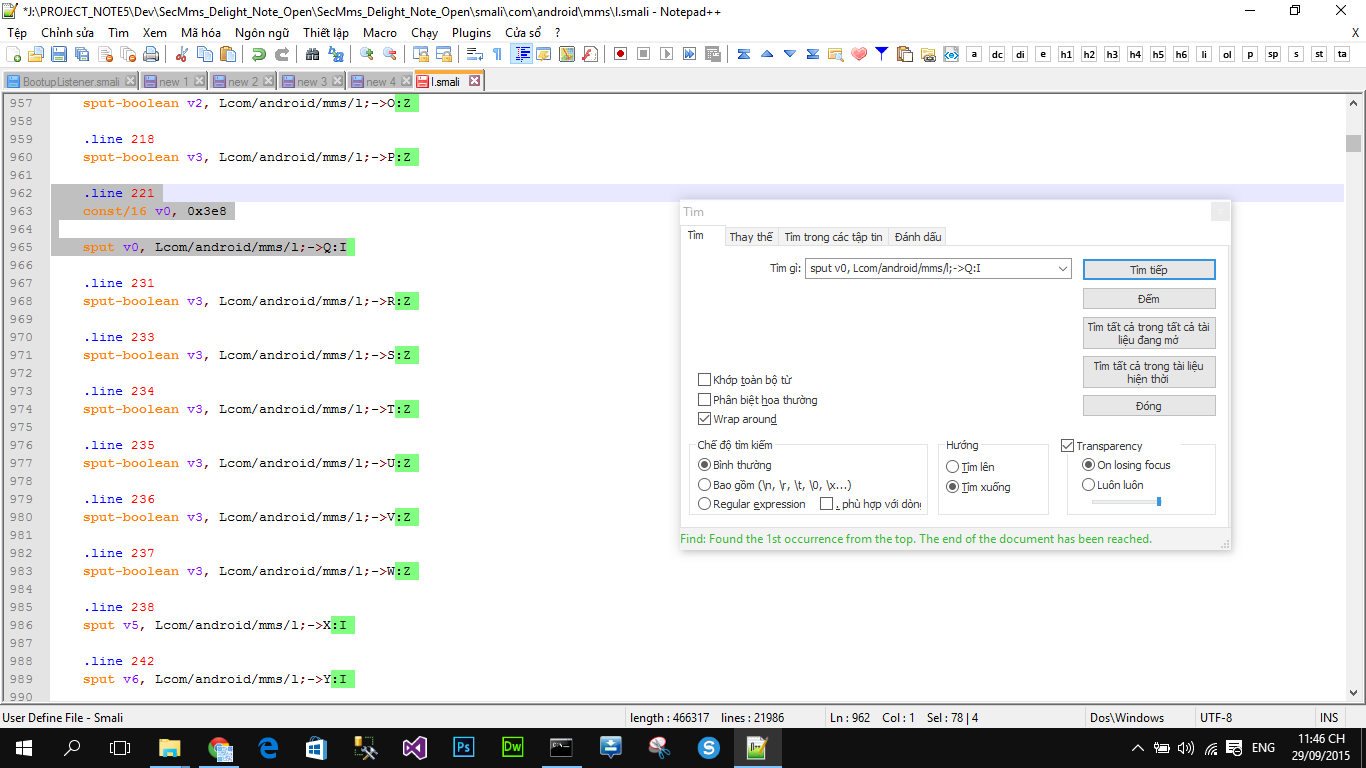
Task: Open the Find icon in the toolbar
Action: click(314, 54)
